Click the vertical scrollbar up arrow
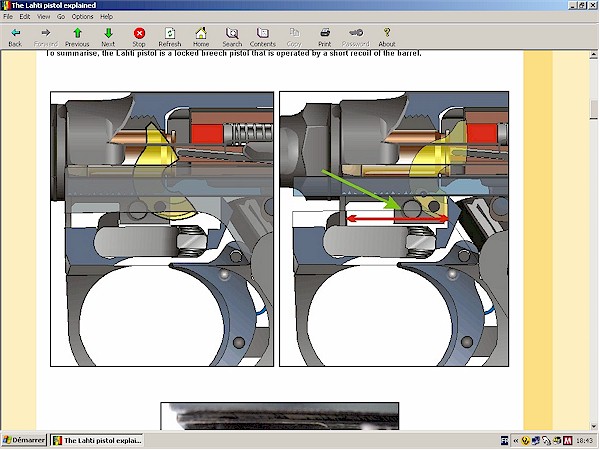Viewport: 600px width, 450px height. (593, 55)
